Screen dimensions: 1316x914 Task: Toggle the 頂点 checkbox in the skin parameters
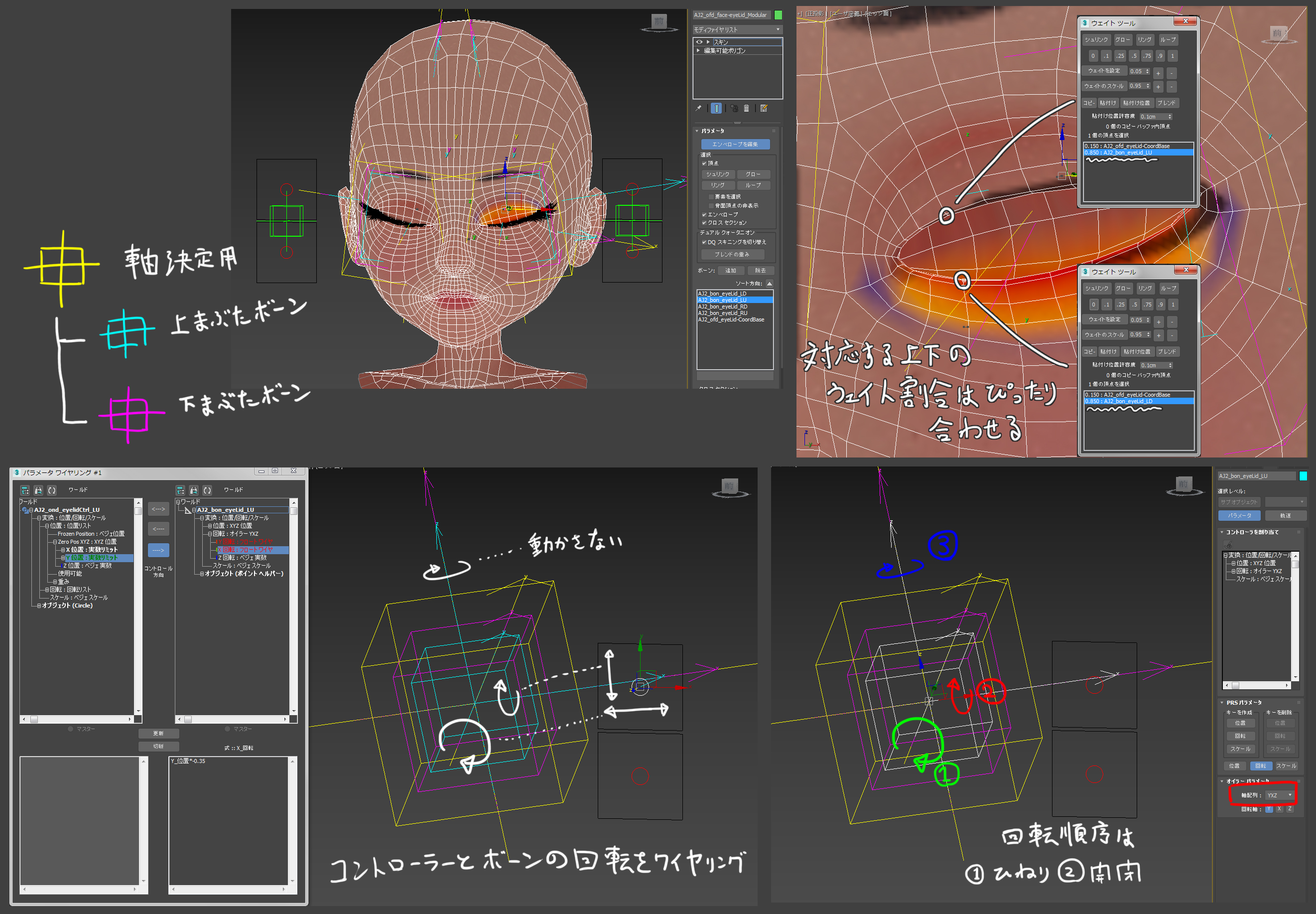(704, 163)
